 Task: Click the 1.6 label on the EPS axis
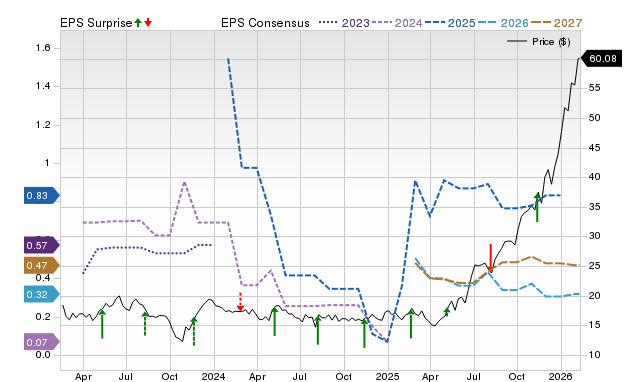[43, 48]
